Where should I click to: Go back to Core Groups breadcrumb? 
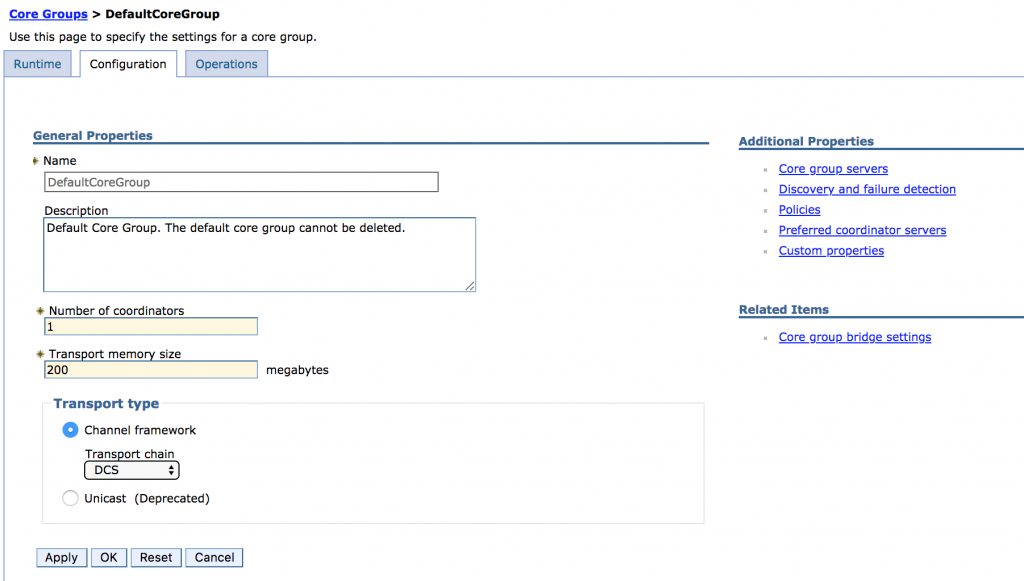[x=48, y=14]
